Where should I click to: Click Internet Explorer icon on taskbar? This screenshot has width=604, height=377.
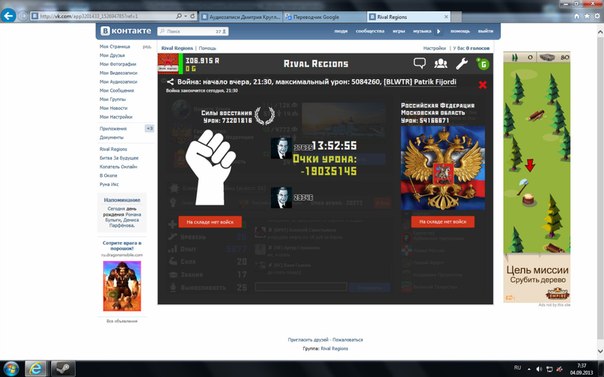pyautogui.click(x=35, y=369)
